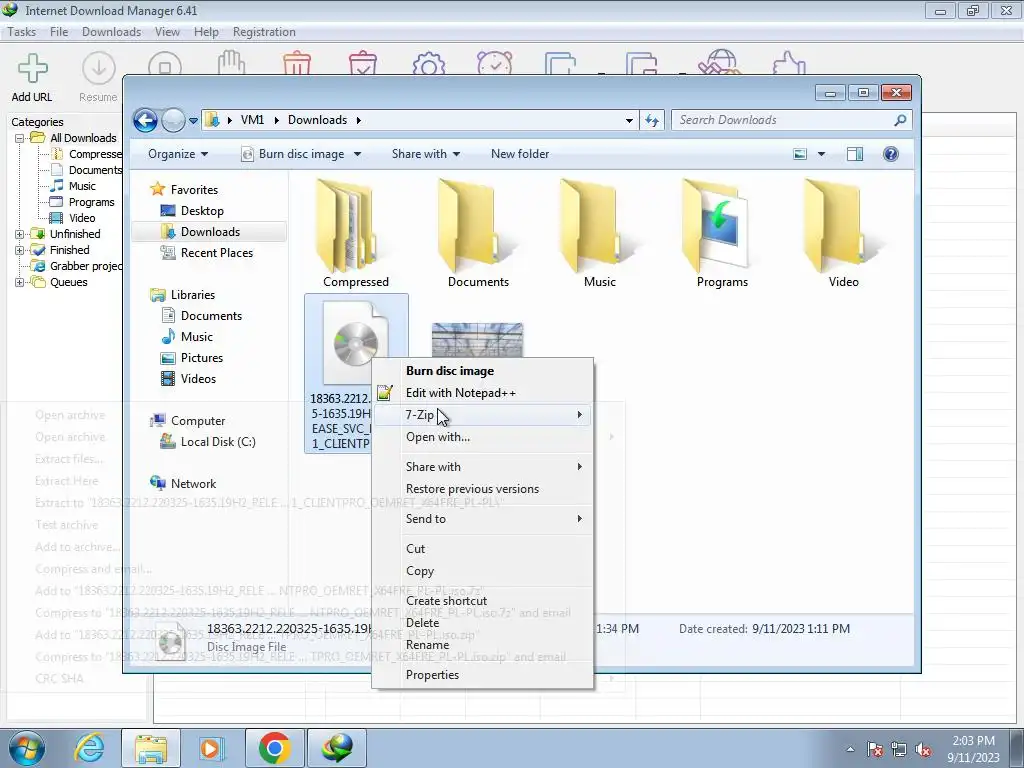Viewport: 1024px width, 768px height.
Task: Click the Delete Completed trash icon with checkmark
Action: click(362, 64)
